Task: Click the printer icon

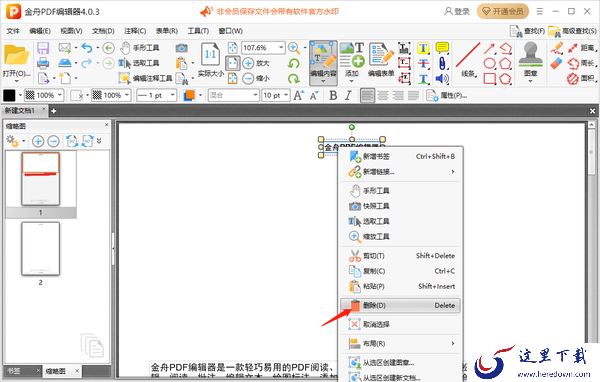Action: click(x=43, y=63)
